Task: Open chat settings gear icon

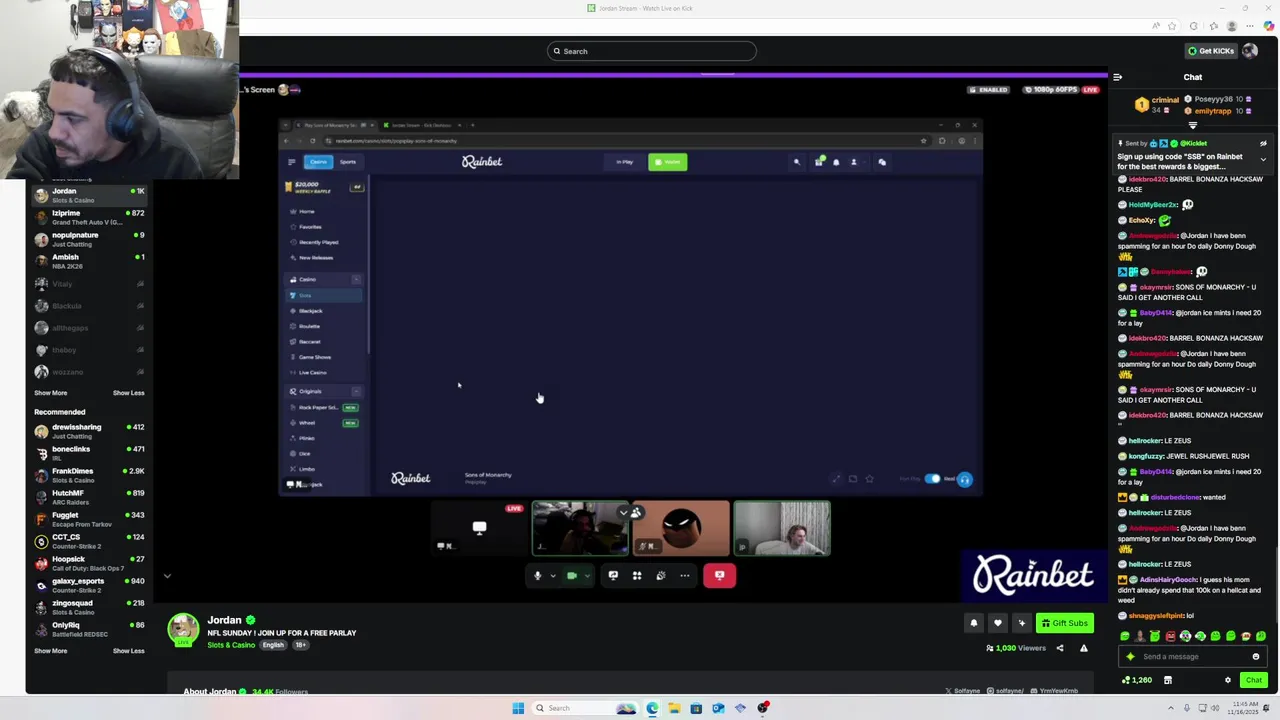Action: point(1228,680)
